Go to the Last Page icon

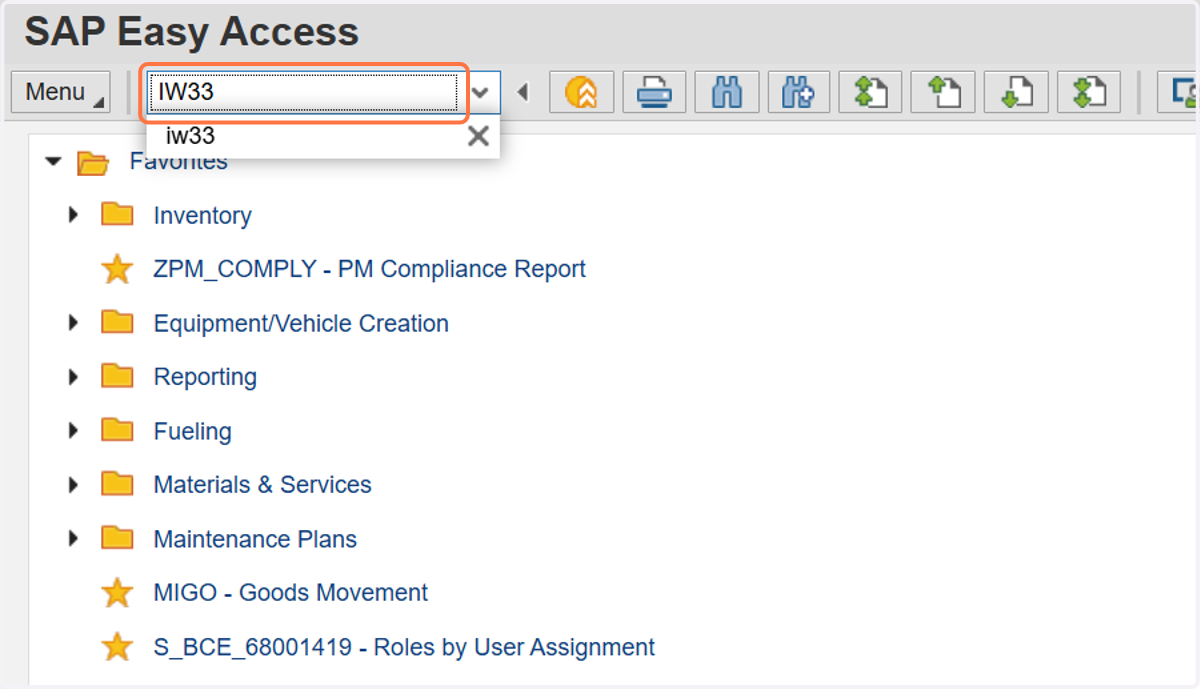(x=1089, y=93)
